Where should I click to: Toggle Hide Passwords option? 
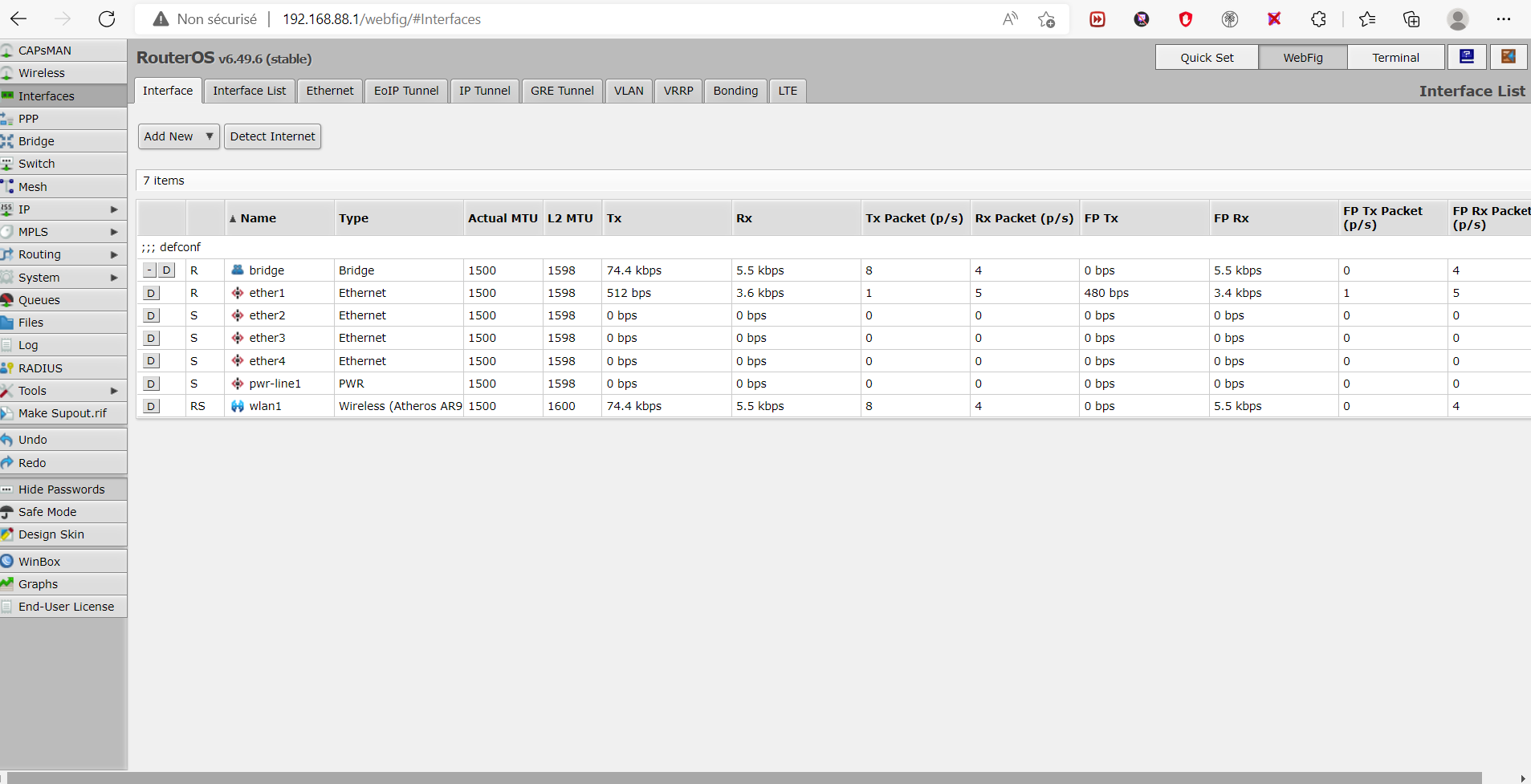(63, 489)
